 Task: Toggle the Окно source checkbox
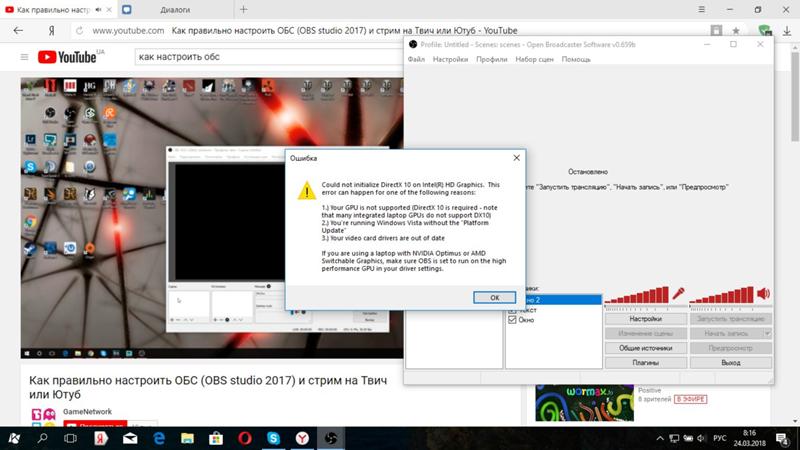(x=512, y=320)
